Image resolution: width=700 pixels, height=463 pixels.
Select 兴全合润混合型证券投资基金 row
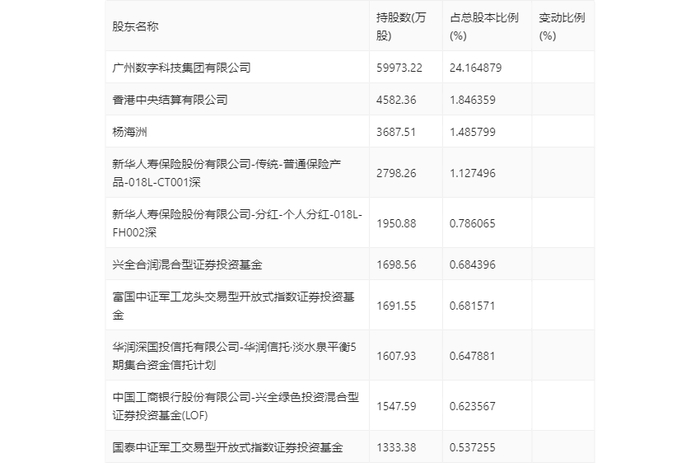click(x=350, y=264)
